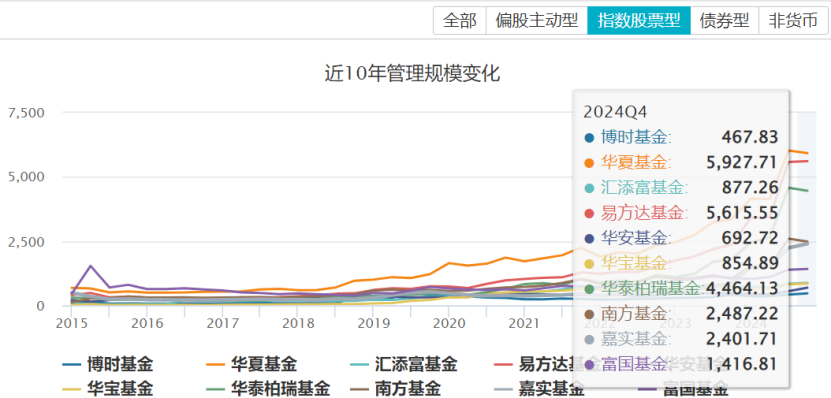Click the 2018 x-axis label
Image resolution: width=831 pixels, height=398 pixels.
[x=297, y=323]
